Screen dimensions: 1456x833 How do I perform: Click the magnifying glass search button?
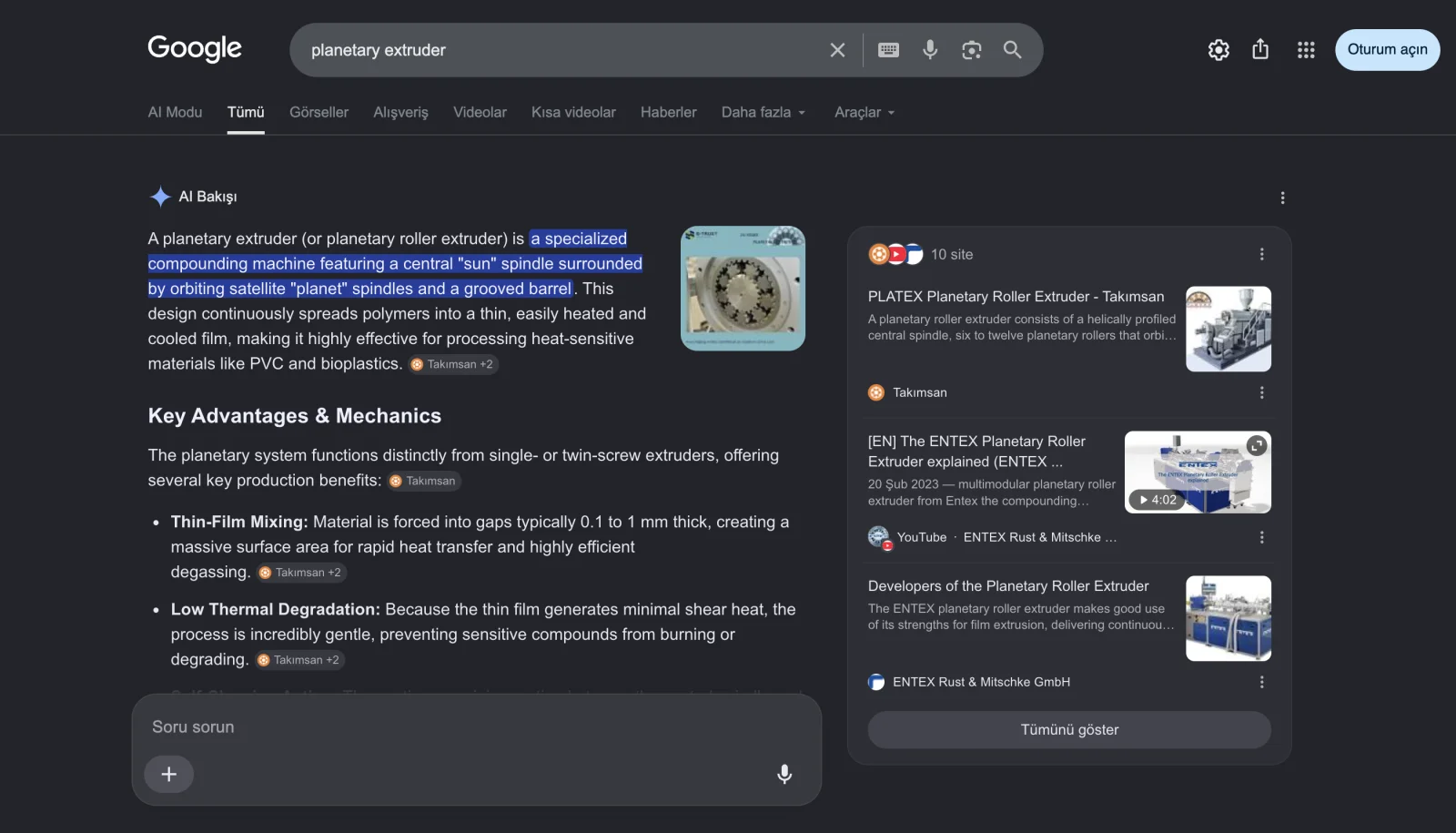(1012, 50)
